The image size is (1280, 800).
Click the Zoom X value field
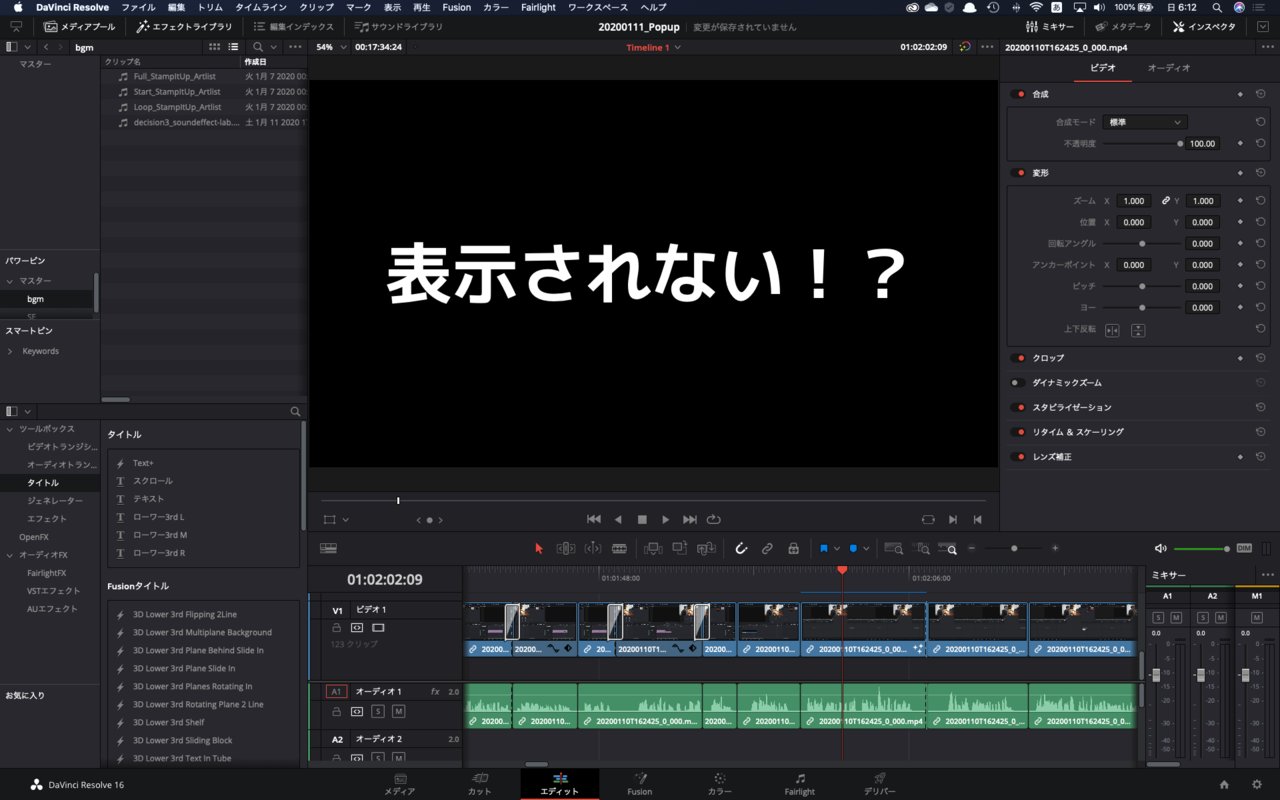tap(1134, 201)
